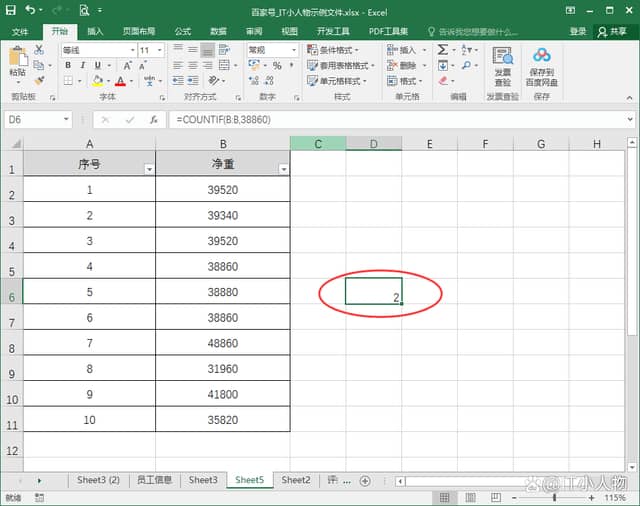Switch to the 公式 ribbon tab
640x506 pixels.
(182, 31)
